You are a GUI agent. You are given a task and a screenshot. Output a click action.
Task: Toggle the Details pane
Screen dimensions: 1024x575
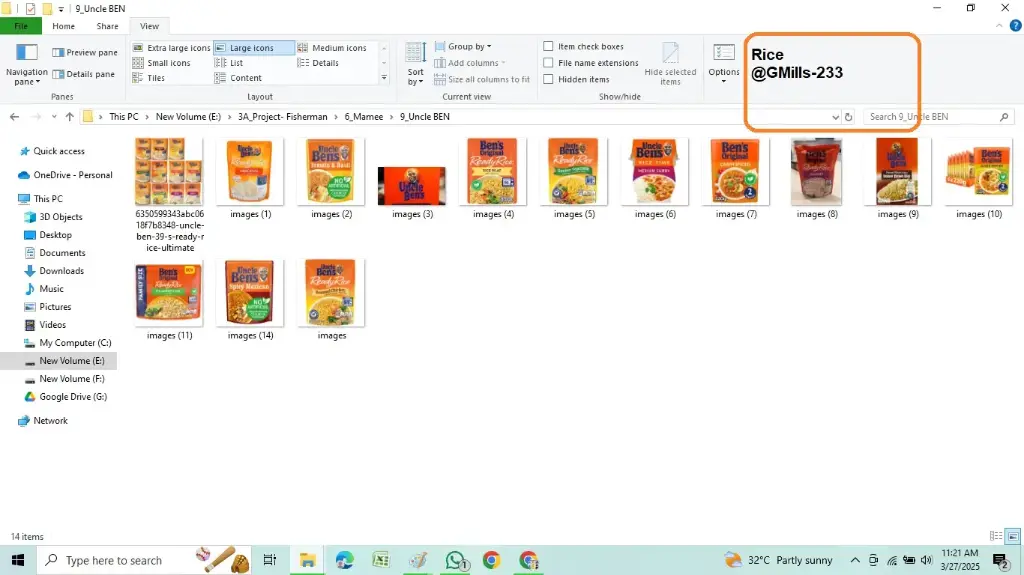click(x=84, y=74)
